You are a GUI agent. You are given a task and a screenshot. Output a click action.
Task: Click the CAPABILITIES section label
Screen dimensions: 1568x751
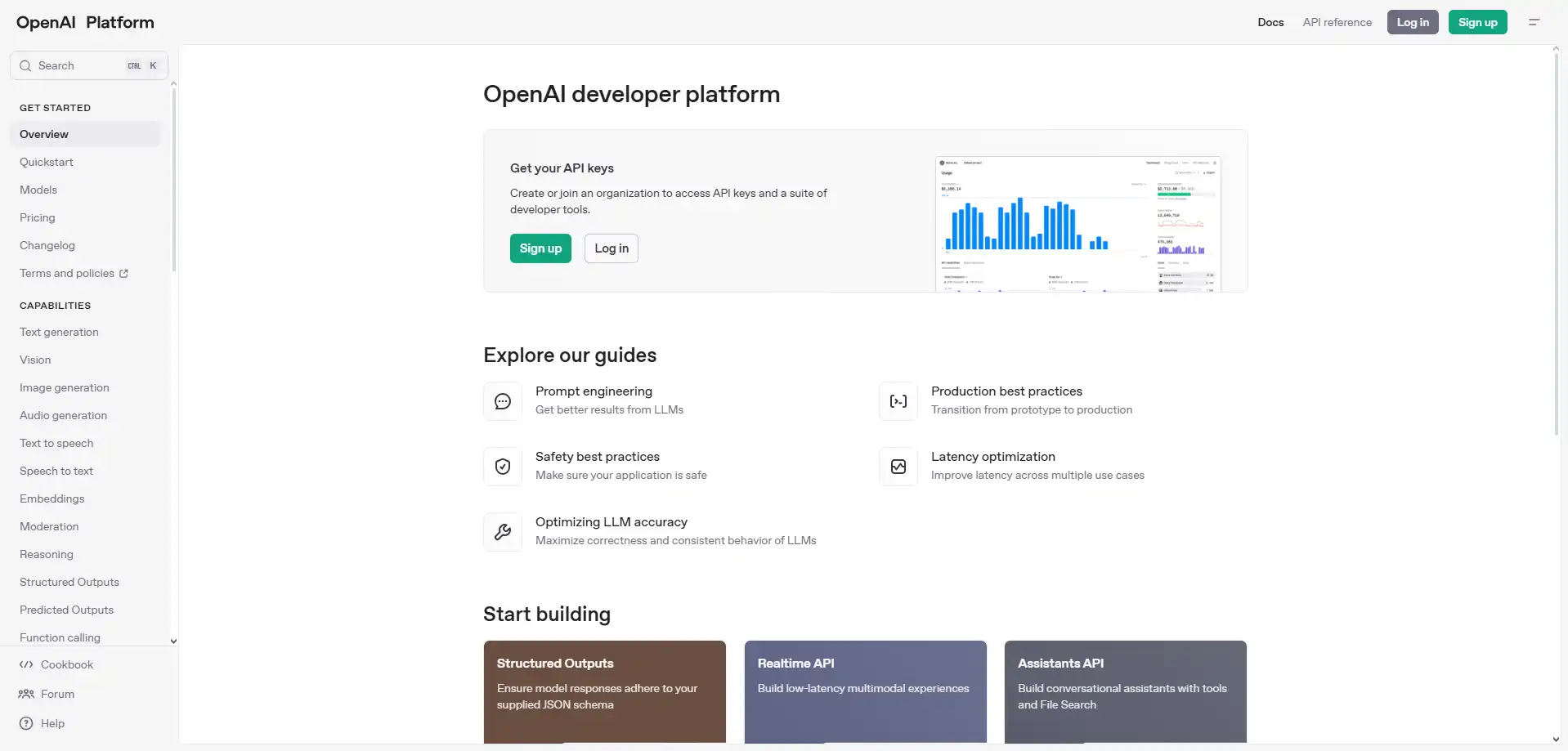55,306
